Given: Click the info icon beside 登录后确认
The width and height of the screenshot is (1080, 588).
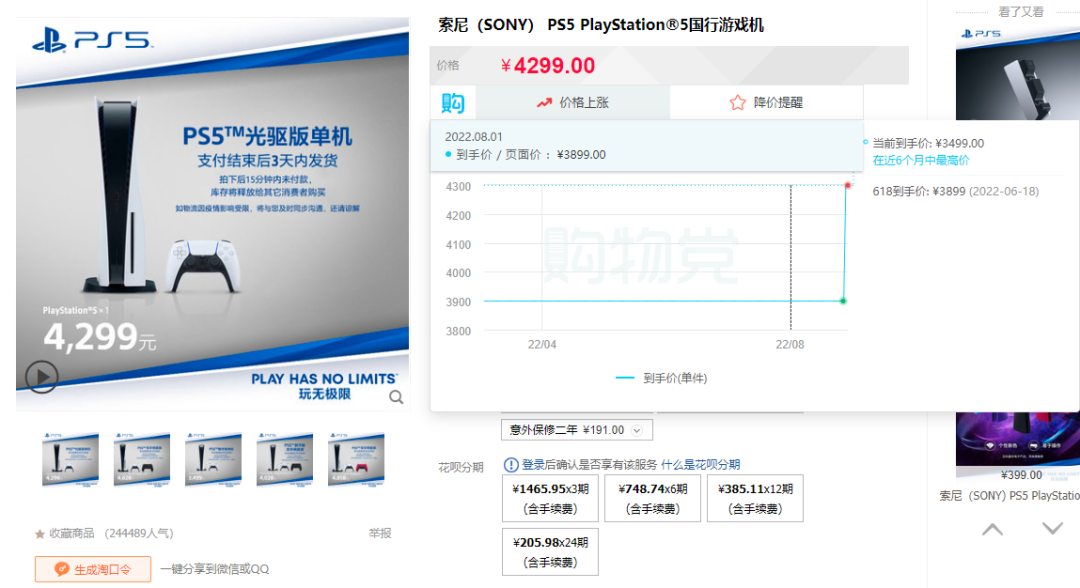Looking at the screenshot, I should click(511, 465).
